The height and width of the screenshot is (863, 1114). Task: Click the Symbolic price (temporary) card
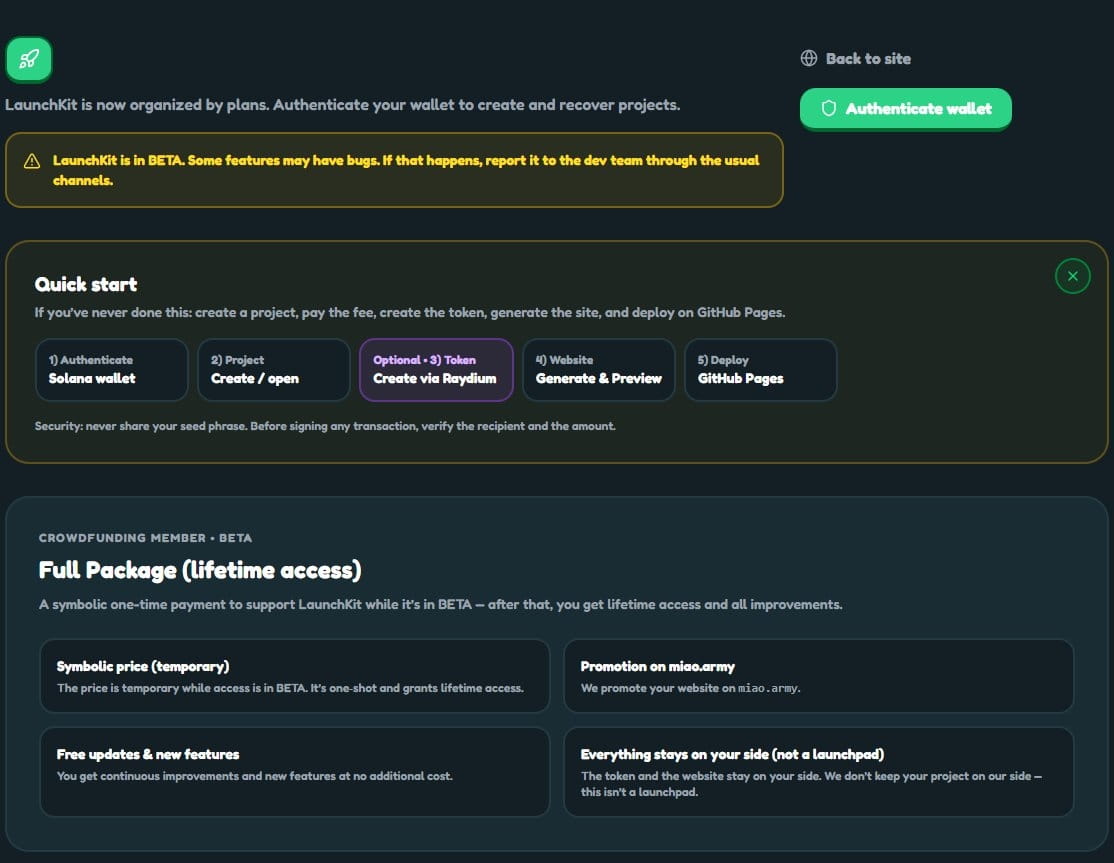[294, 676]
